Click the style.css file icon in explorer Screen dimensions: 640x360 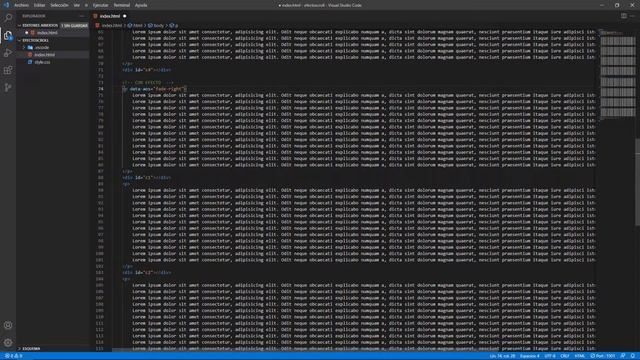30,62
